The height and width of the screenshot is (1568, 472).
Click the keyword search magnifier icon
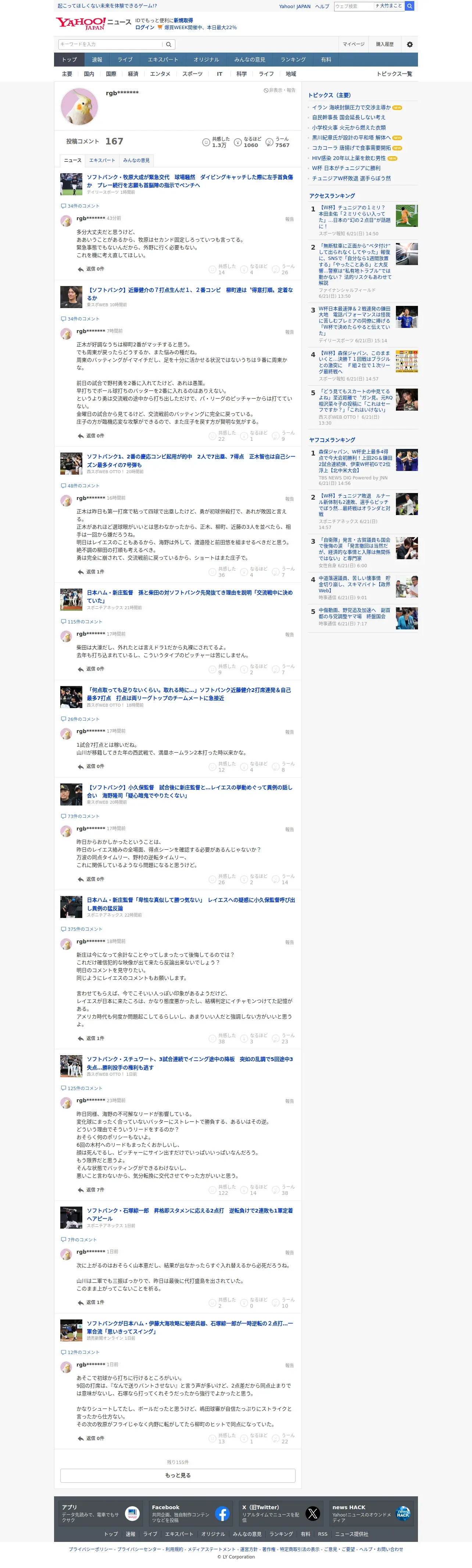click(x=168, y=44)
